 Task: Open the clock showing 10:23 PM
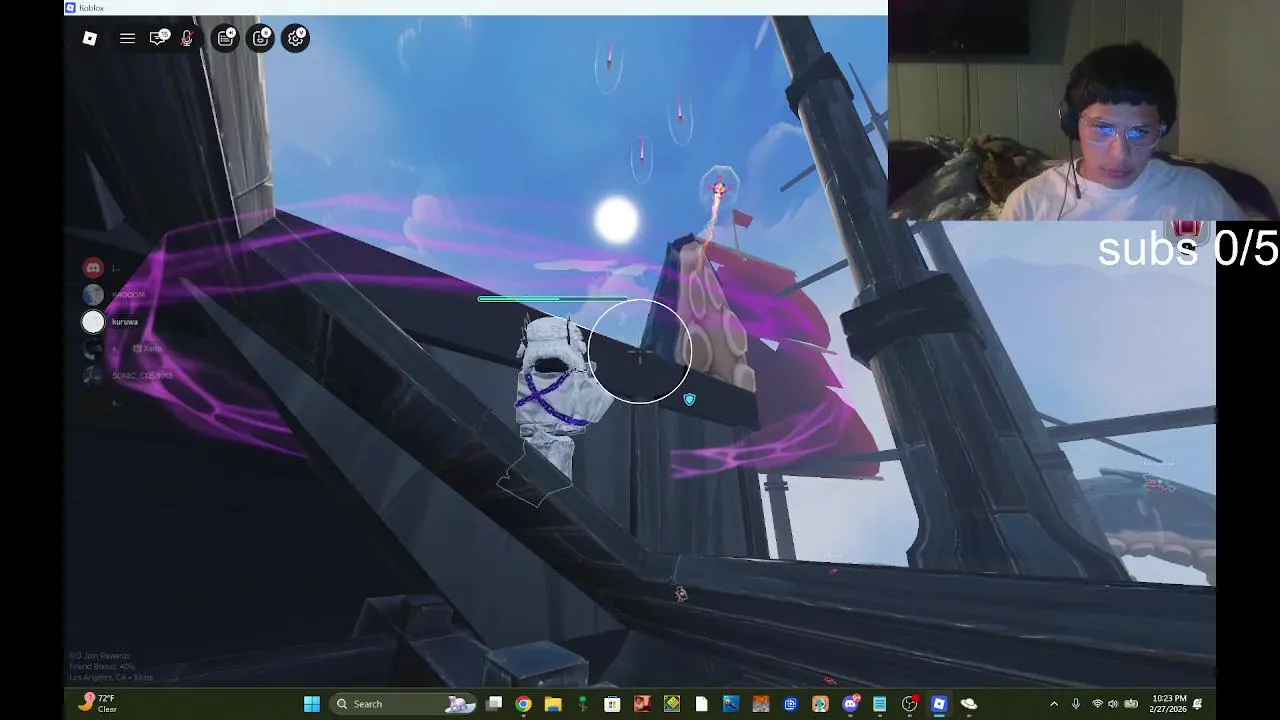1168,704
